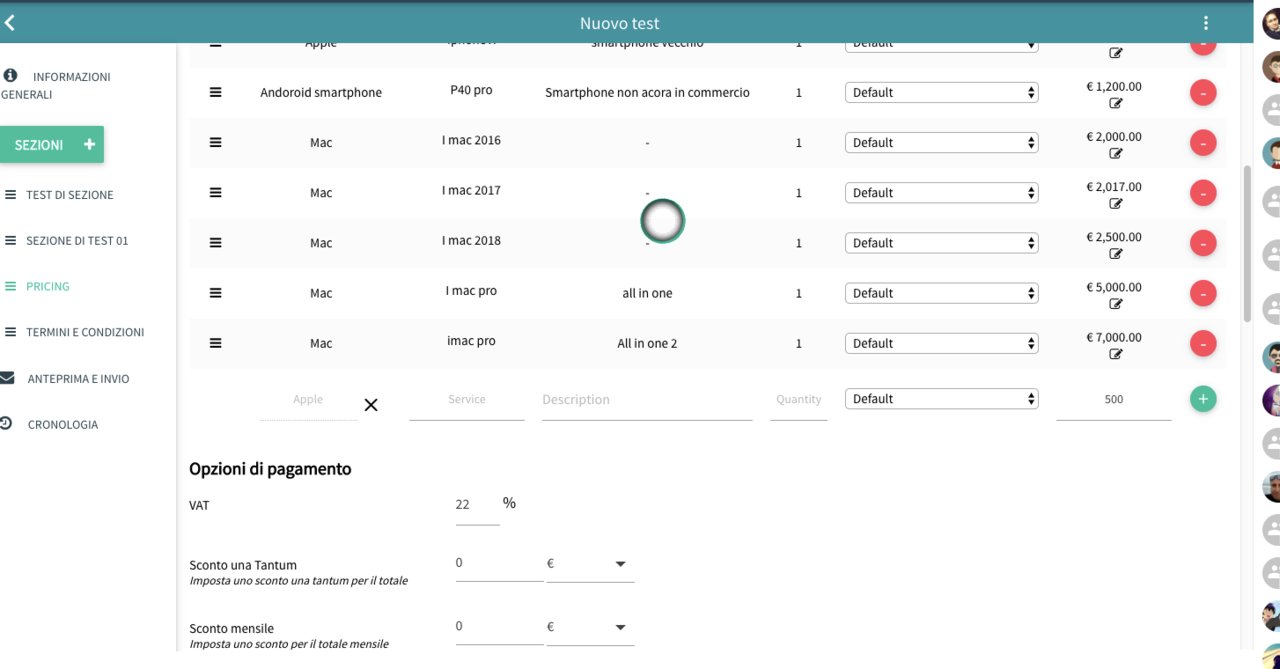The image size is (1280, 669).
Task: Delete the imac pro €7,000.00 row
Action: click(x=1202, y=343)
